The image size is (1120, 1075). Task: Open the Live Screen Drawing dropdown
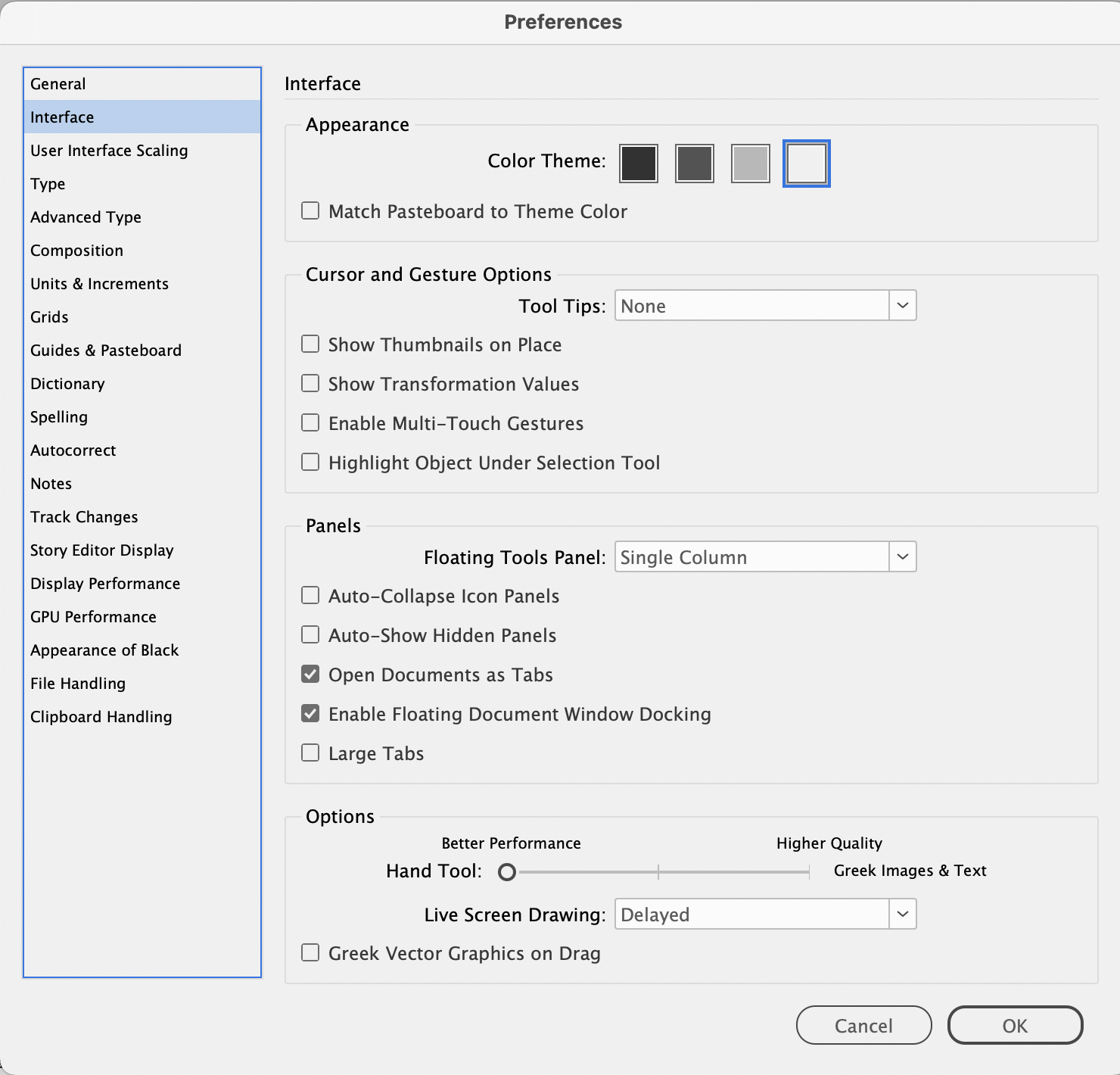tap(901, 914)
